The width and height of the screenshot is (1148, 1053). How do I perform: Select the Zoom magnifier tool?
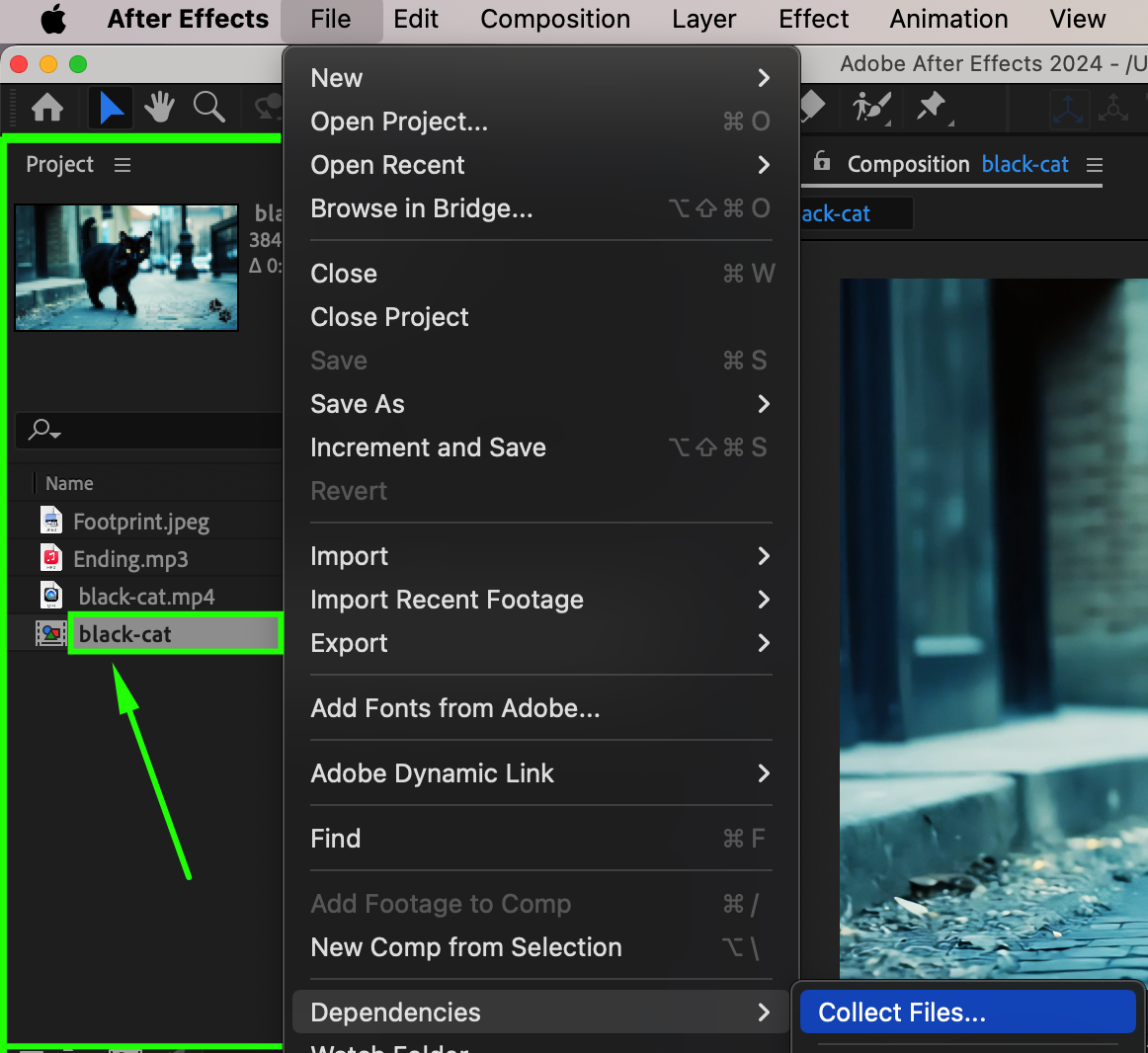[208, 108]
